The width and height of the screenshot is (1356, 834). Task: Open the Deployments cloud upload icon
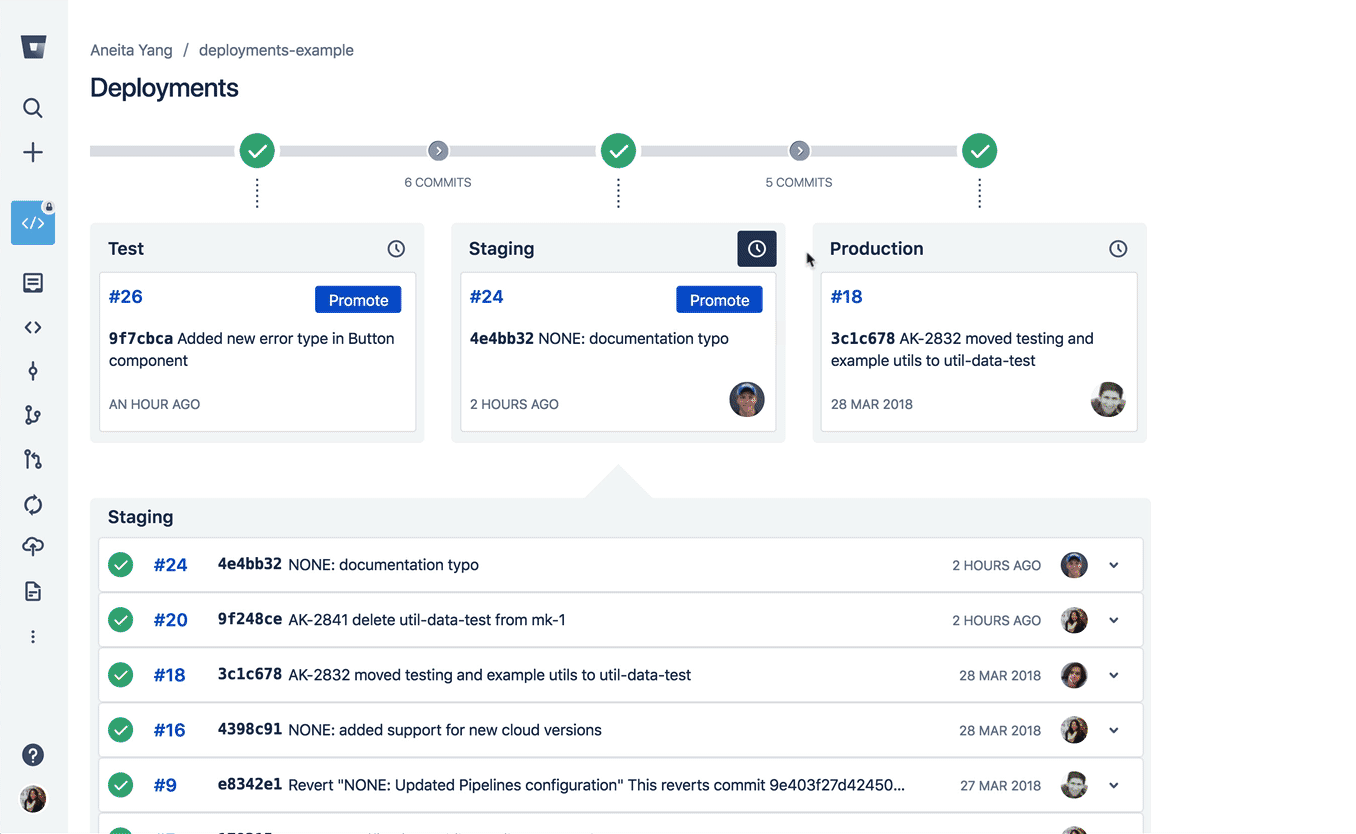point(33,547)
